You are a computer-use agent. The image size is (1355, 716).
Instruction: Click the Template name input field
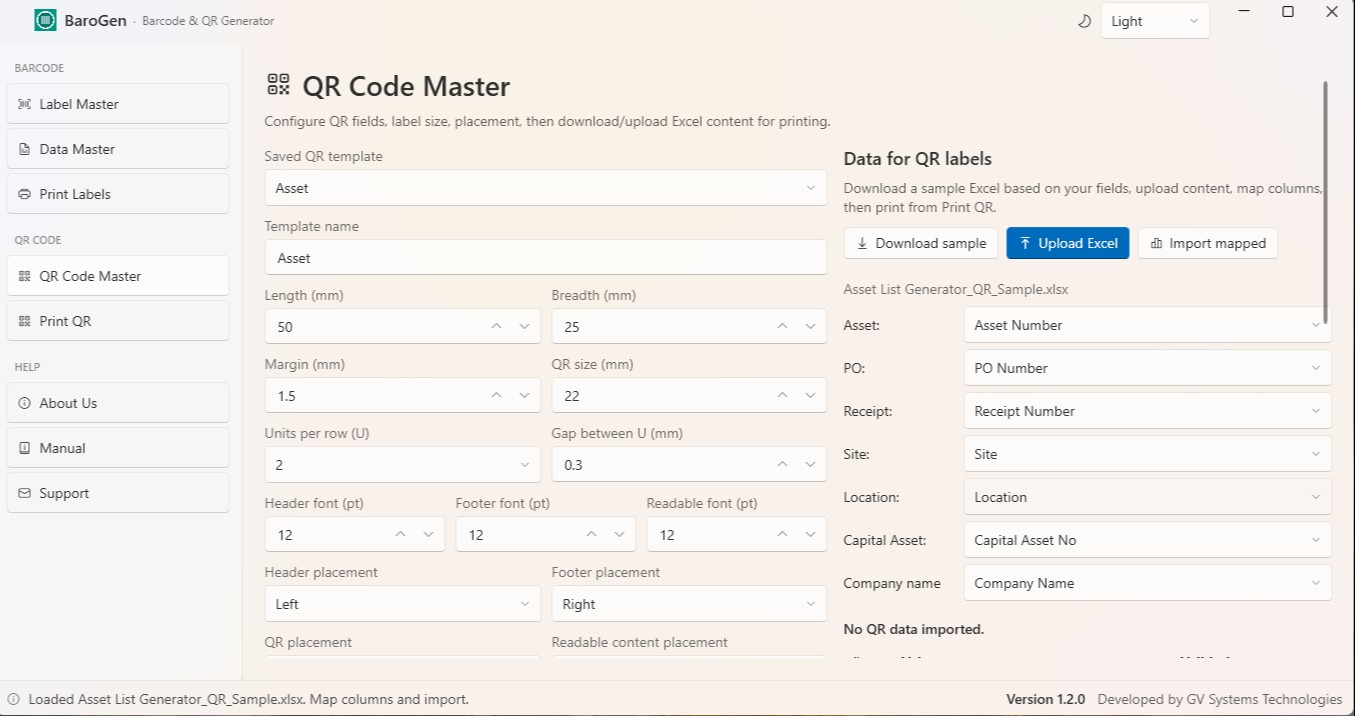point(545,258)
